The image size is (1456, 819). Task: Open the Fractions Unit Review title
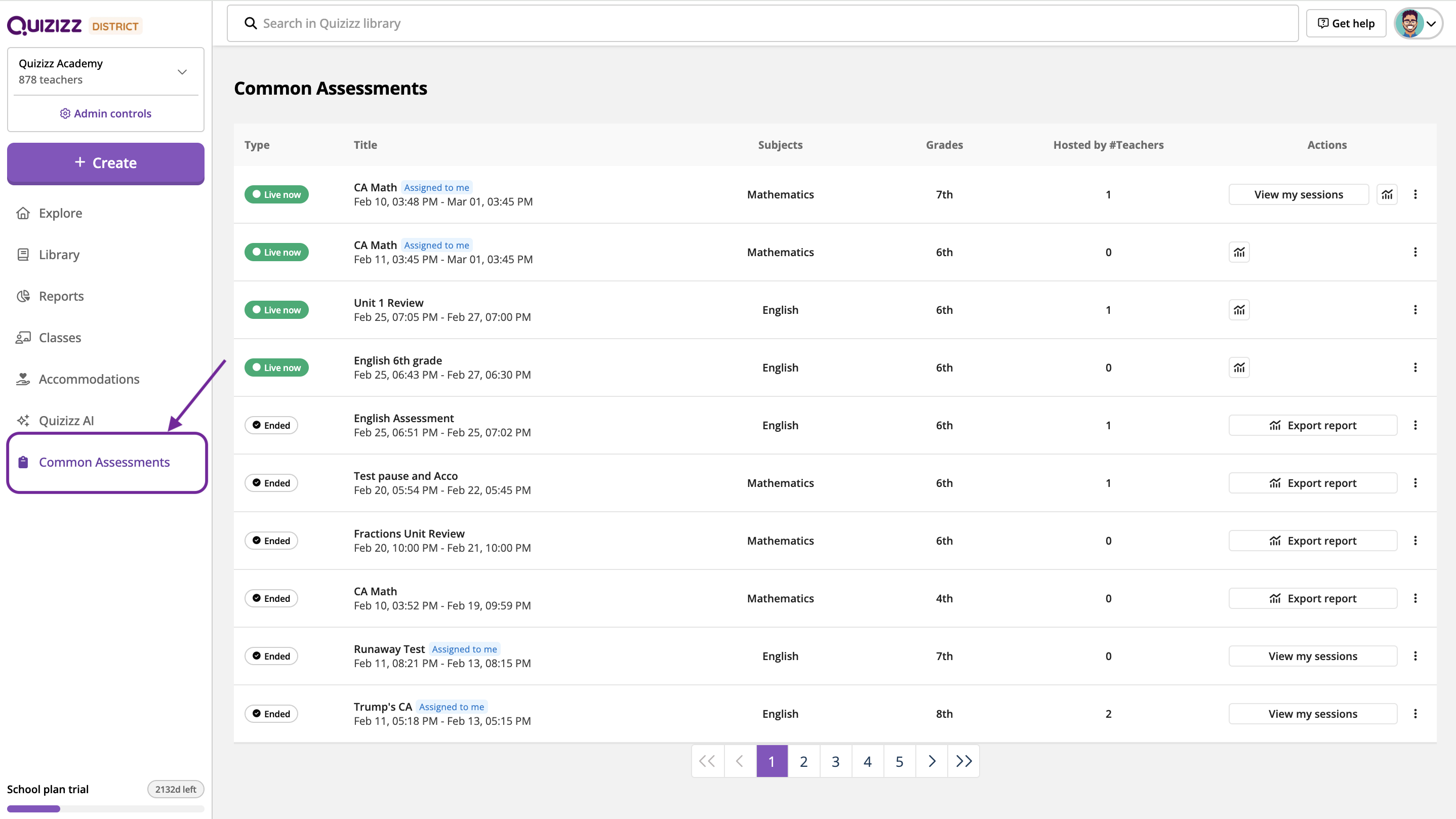tap(409, 534)
